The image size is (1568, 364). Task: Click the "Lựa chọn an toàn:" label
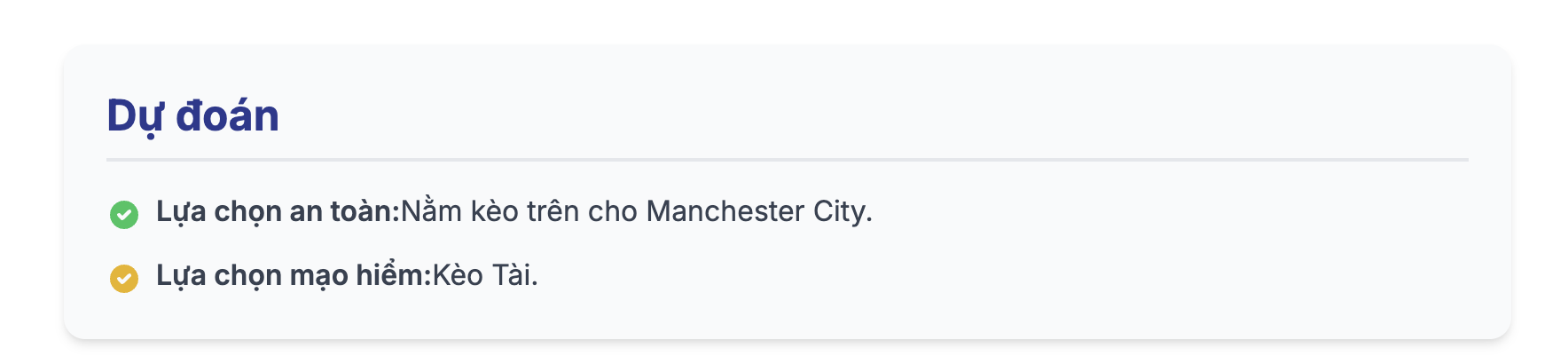(x=278, y=212)
